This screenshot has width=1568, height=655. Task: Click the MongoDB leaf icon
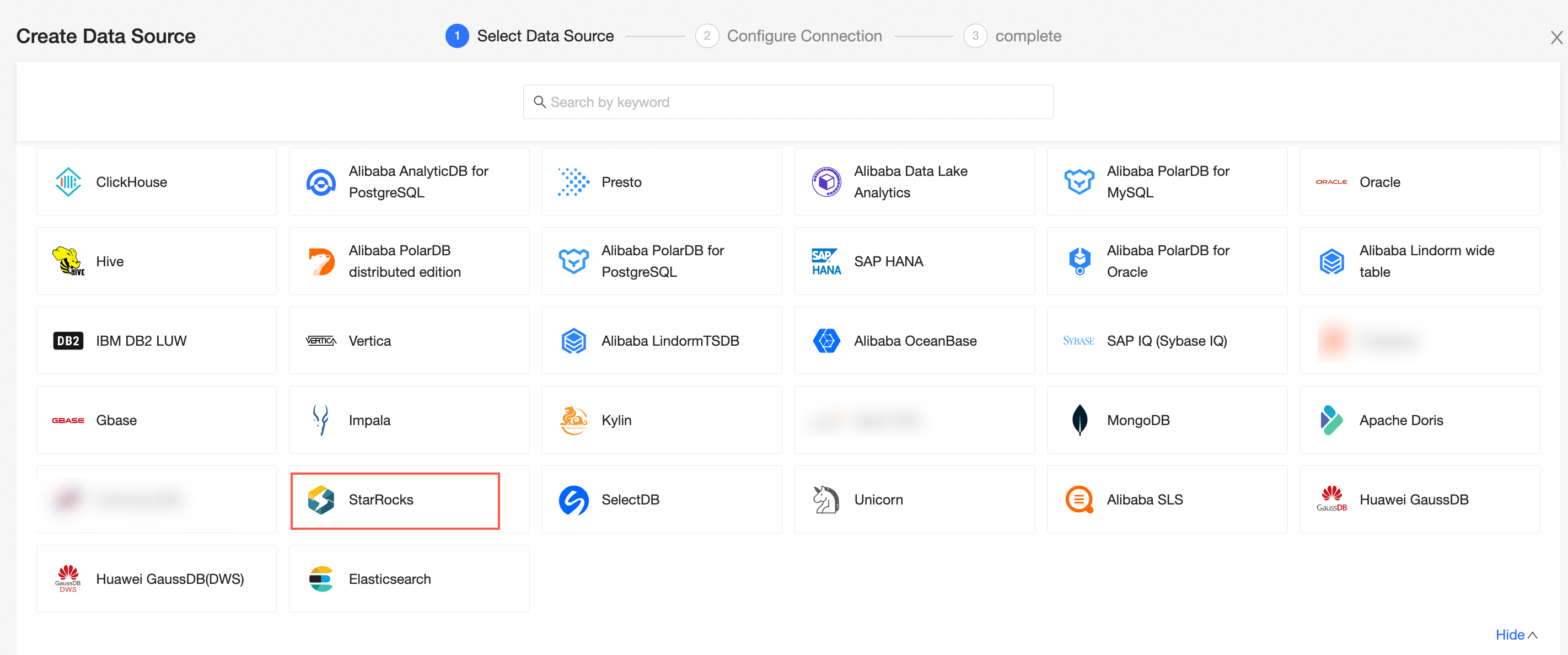click(1079, 420)
